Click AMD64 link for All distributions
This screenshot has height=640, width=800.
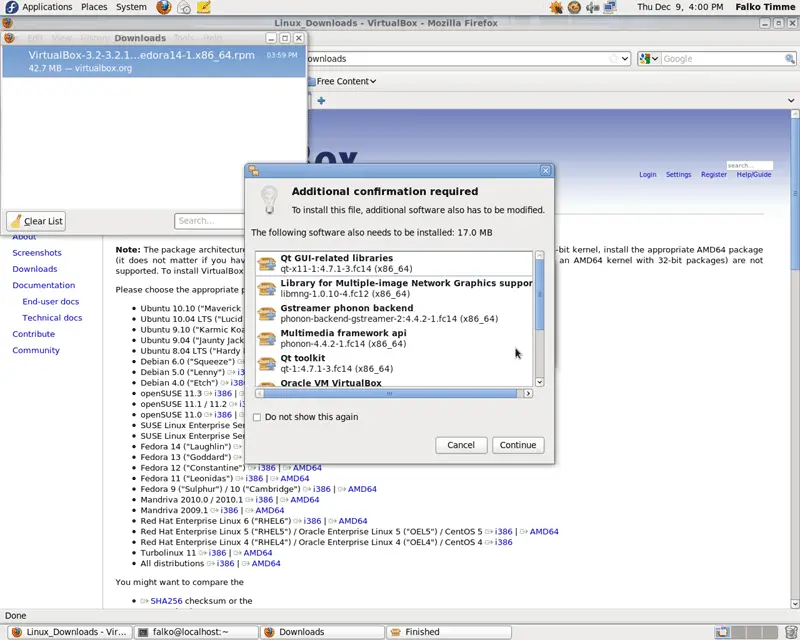point(266,563)
